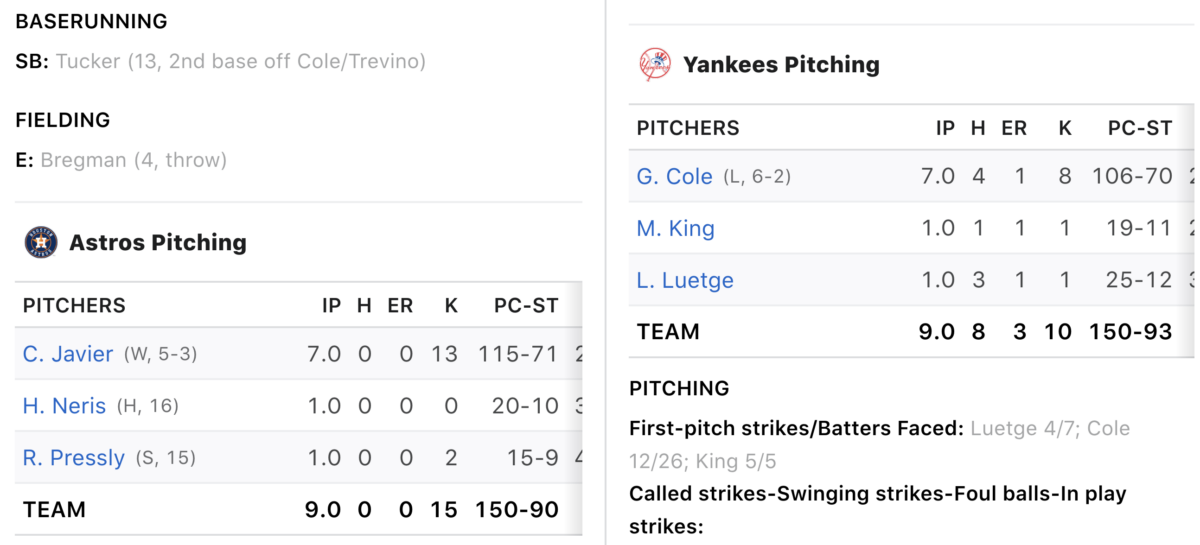Click the Yankees Pitching heading
Screen dimensions: 1200x545
tap(781, 65)
